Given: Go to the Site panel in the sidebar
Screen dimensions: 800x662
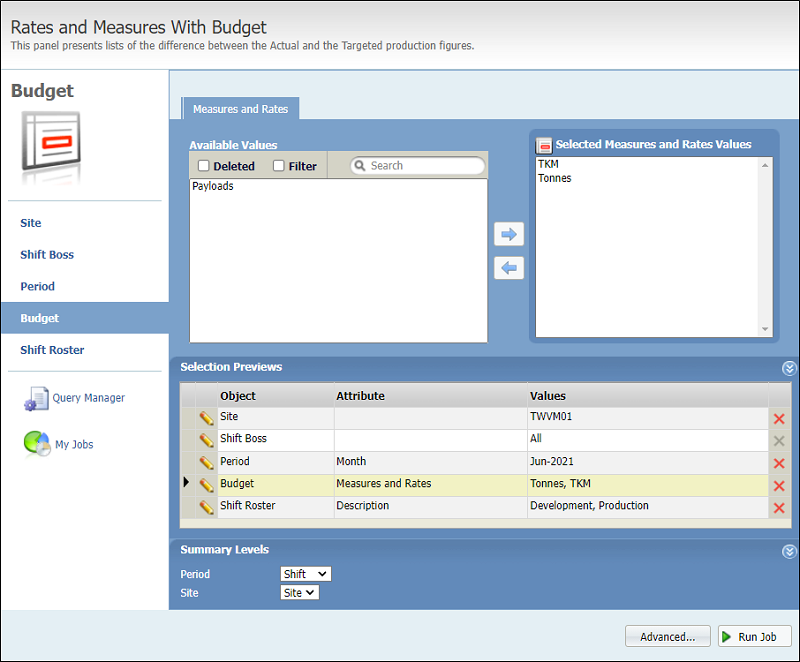Looking at the screenshot, I should [31, 223].
